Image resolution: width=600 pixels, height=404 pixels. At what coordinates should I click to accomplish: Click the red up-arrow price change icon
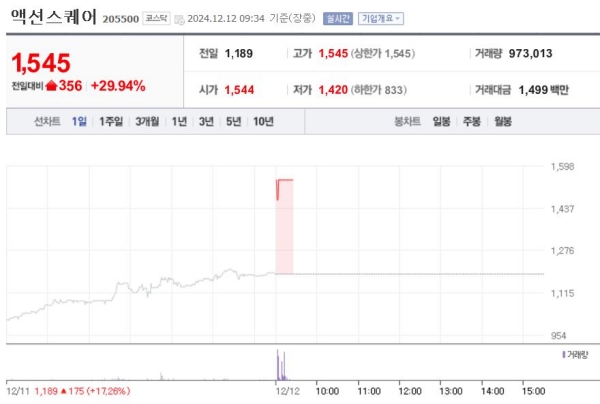[x=51, y=86]
